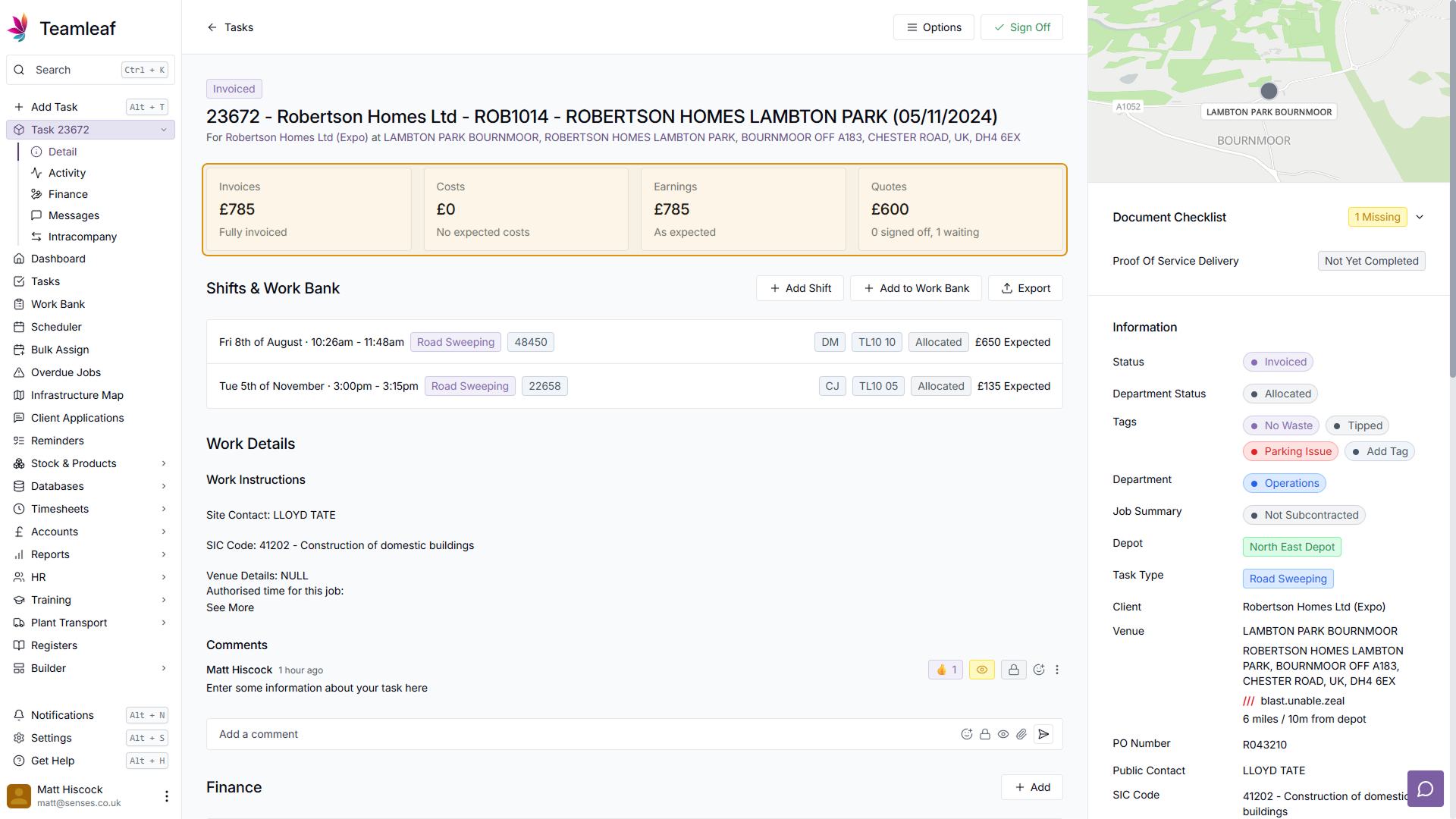The width and height of the screenshot is (1456, 819).
Task: Click the Search box in sidebar
Action: (90, 70)
